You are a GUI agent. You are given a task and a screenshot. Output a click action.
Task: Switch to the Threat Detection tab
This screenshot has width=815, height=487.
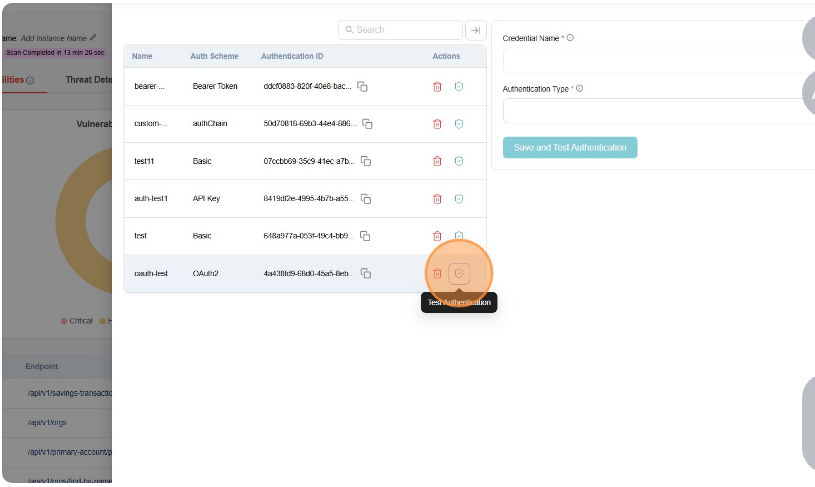pos(88,80)
